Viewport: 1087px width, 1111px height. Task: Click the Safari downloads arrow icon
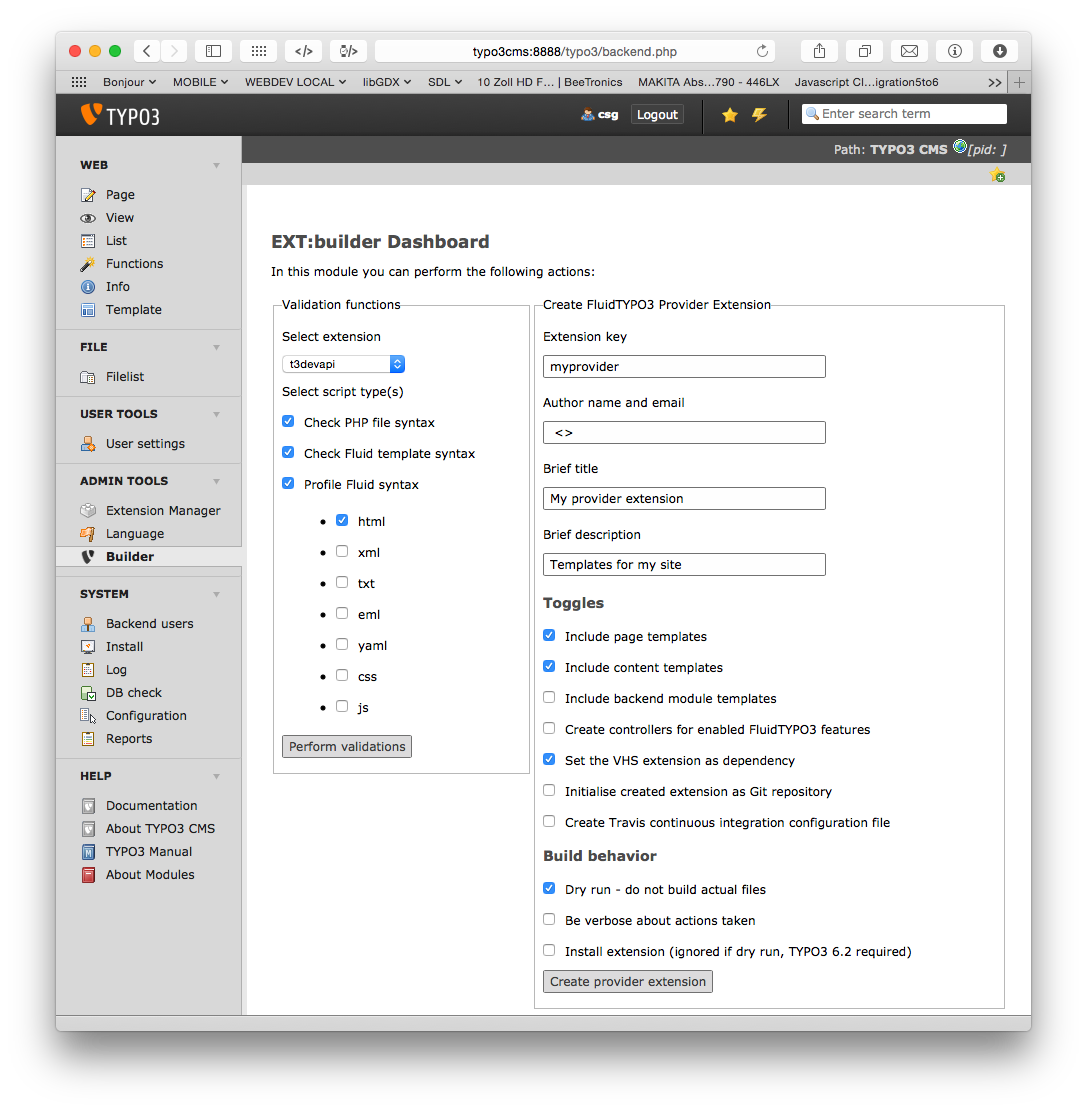999,51
